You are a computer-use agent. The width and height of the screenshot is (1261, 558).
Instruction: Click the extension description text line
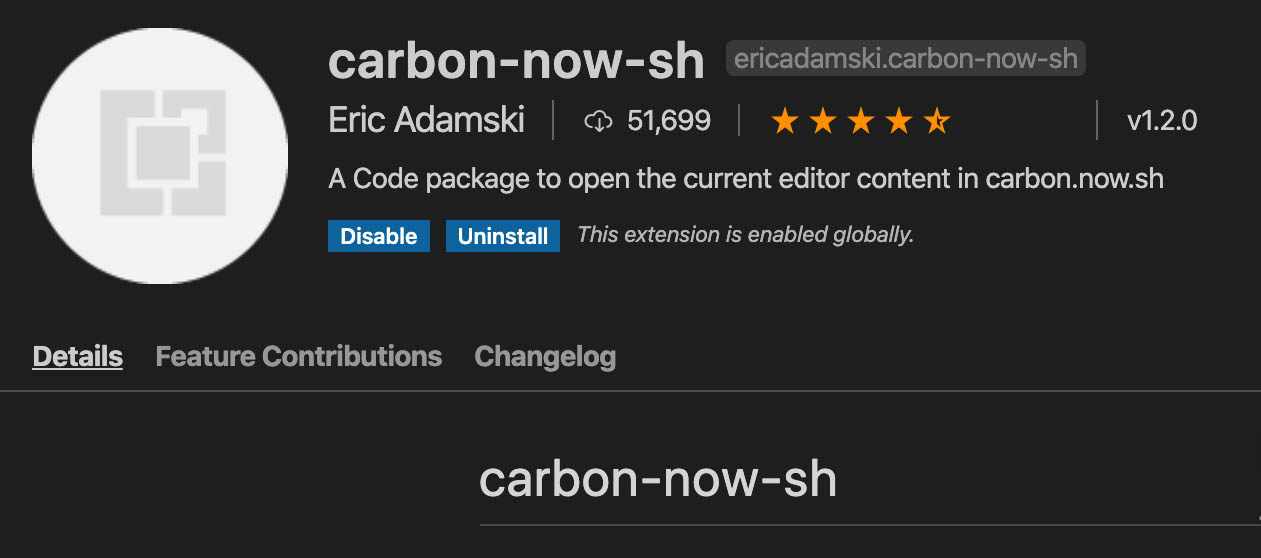point(745,180)
